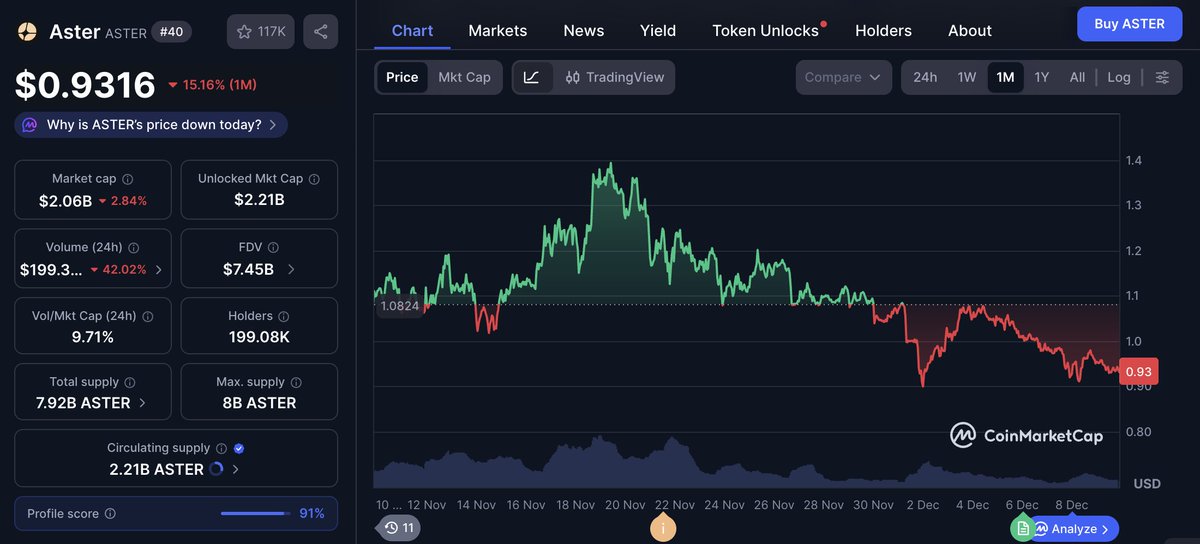
Task: Expand Circulating supply details chevron
Action: 235,469
